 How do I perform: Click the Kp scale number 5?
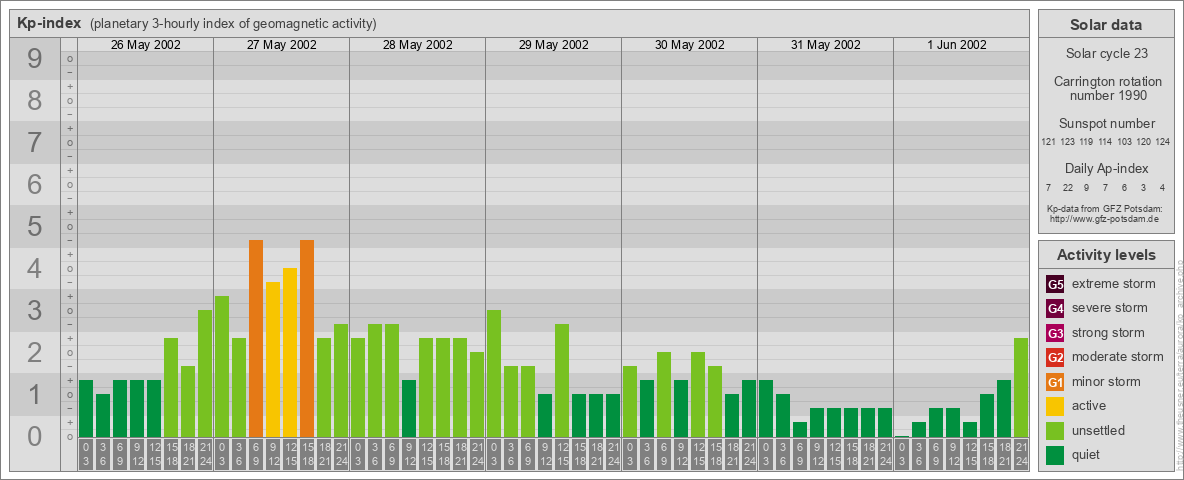pyautogui.click(x=35, y=227)
